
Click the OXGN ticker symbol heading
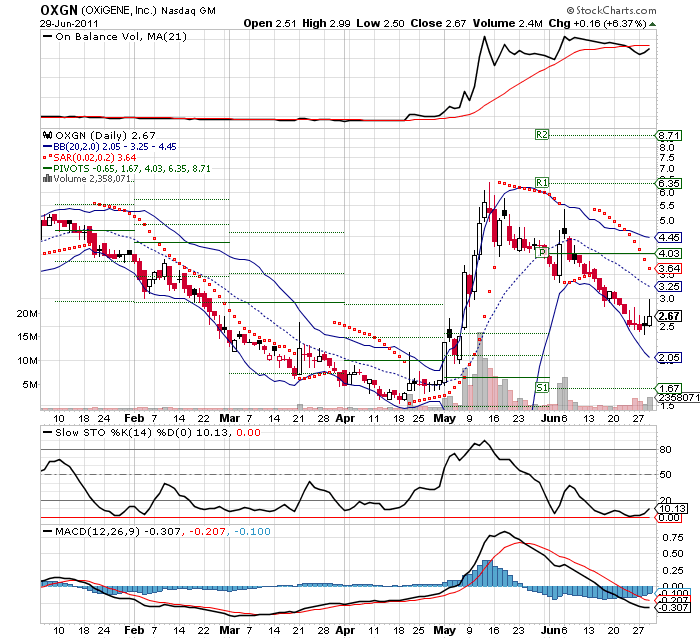(59, 10)
